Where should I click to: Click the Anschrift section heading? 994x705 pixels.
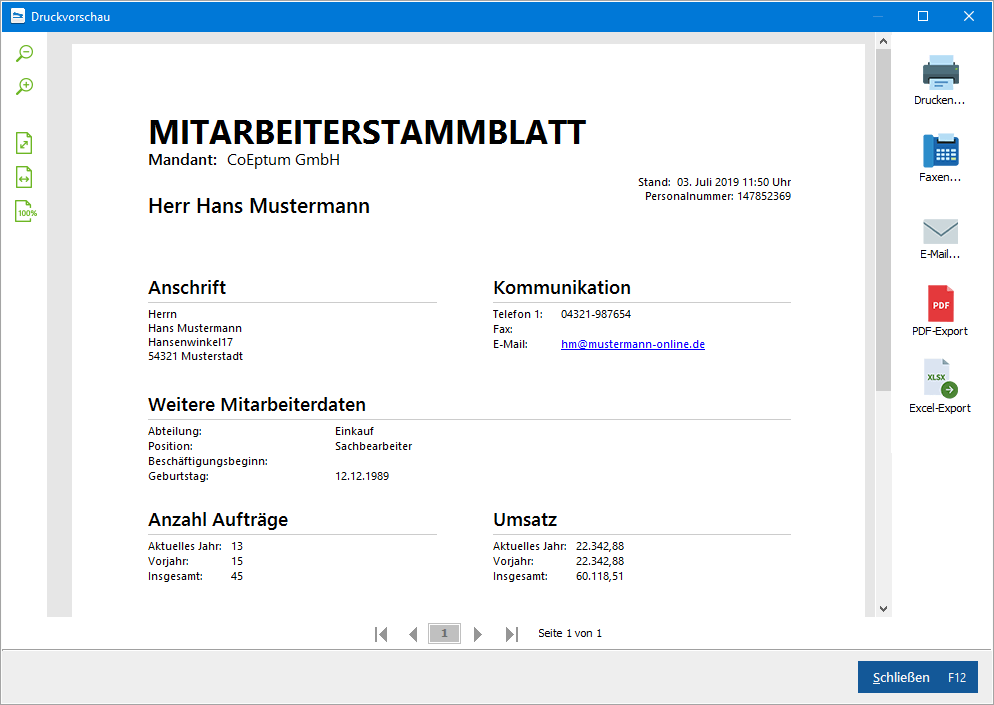coord(187,288)
